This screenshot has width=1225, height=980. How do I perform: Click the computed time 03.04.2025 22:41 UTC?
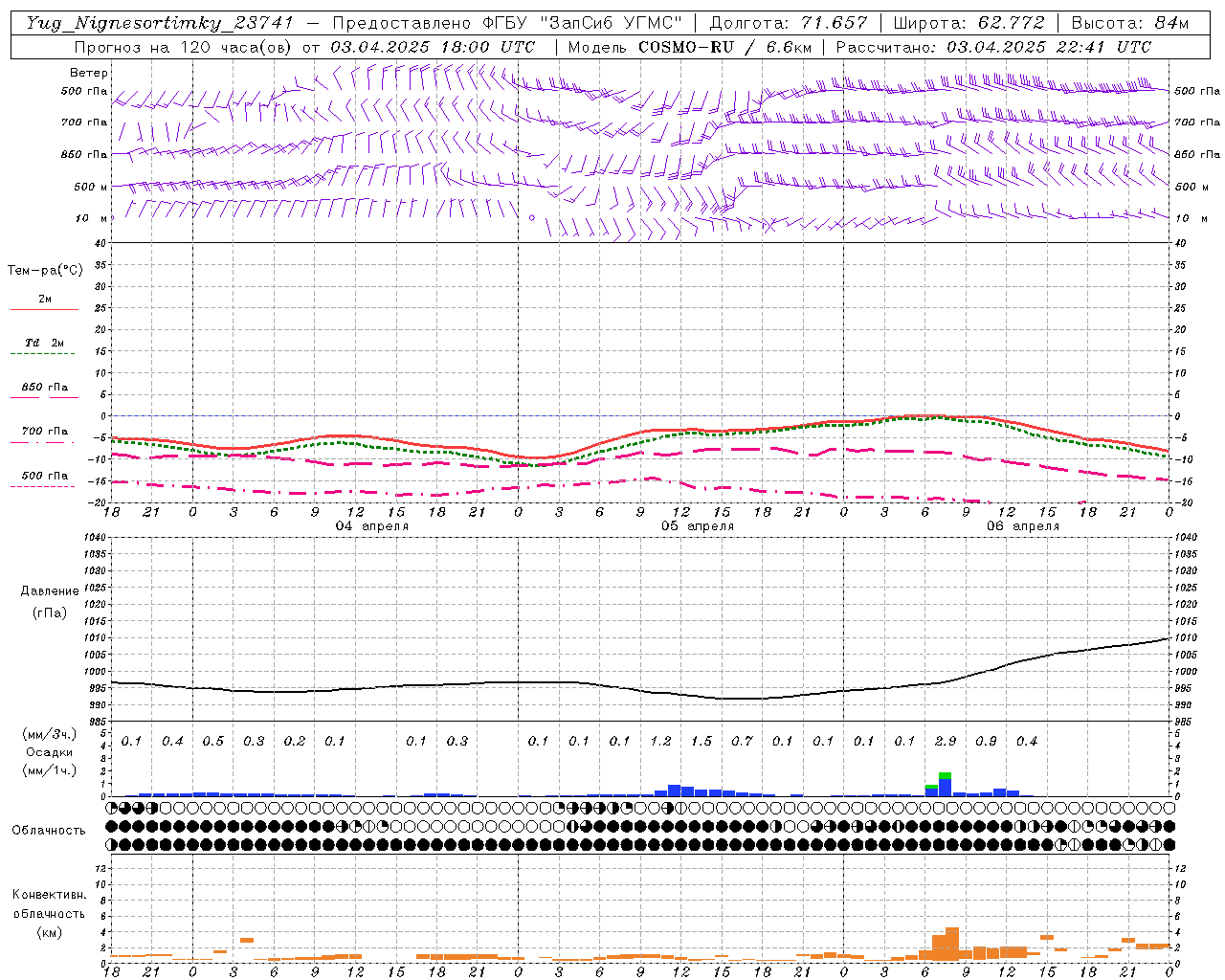tap(1049, 47)
